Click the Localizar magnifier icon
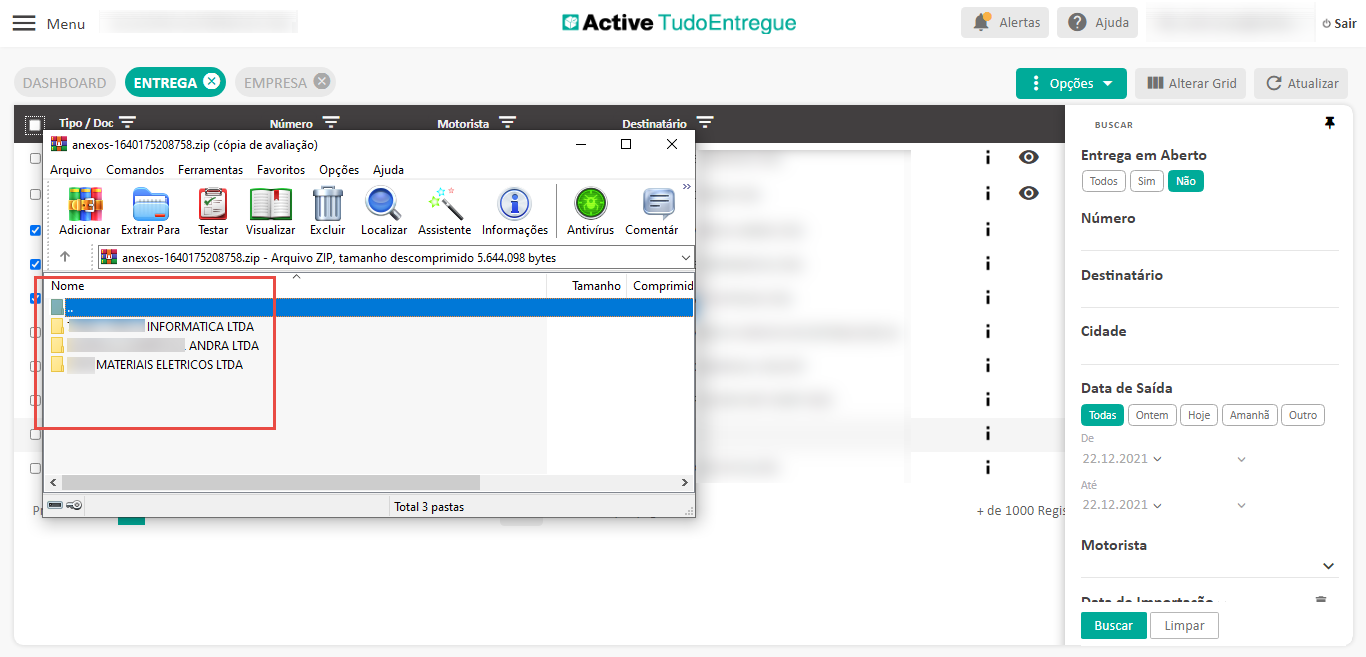 pyautogui.click(x=384, y=204)
